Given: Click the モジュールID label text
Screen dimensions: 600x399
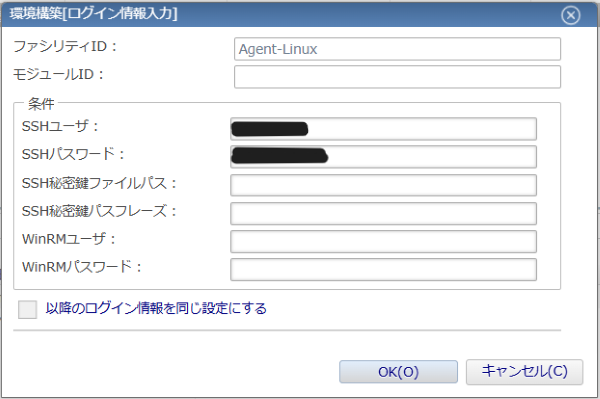Looking at the screenshot, I should [x=59, y=74].
